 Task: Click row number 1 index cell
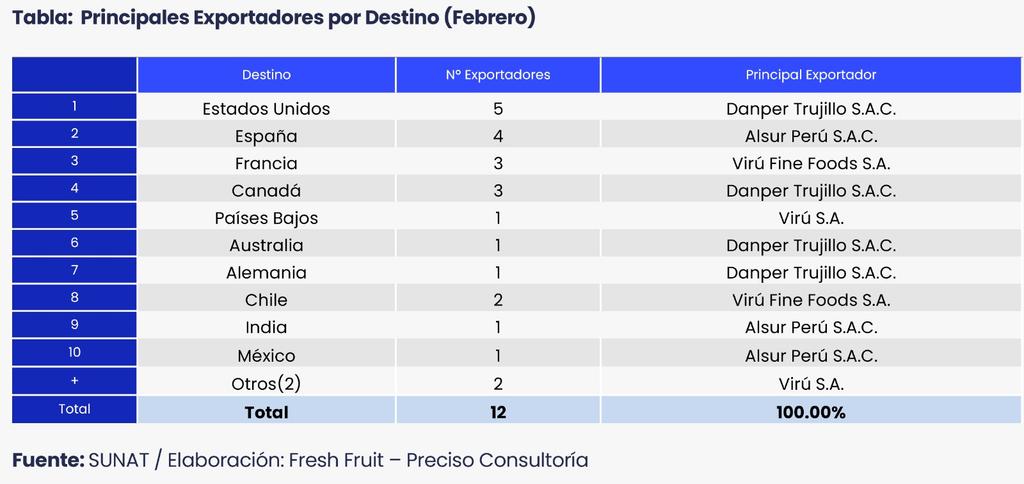(x=75, y=106)
